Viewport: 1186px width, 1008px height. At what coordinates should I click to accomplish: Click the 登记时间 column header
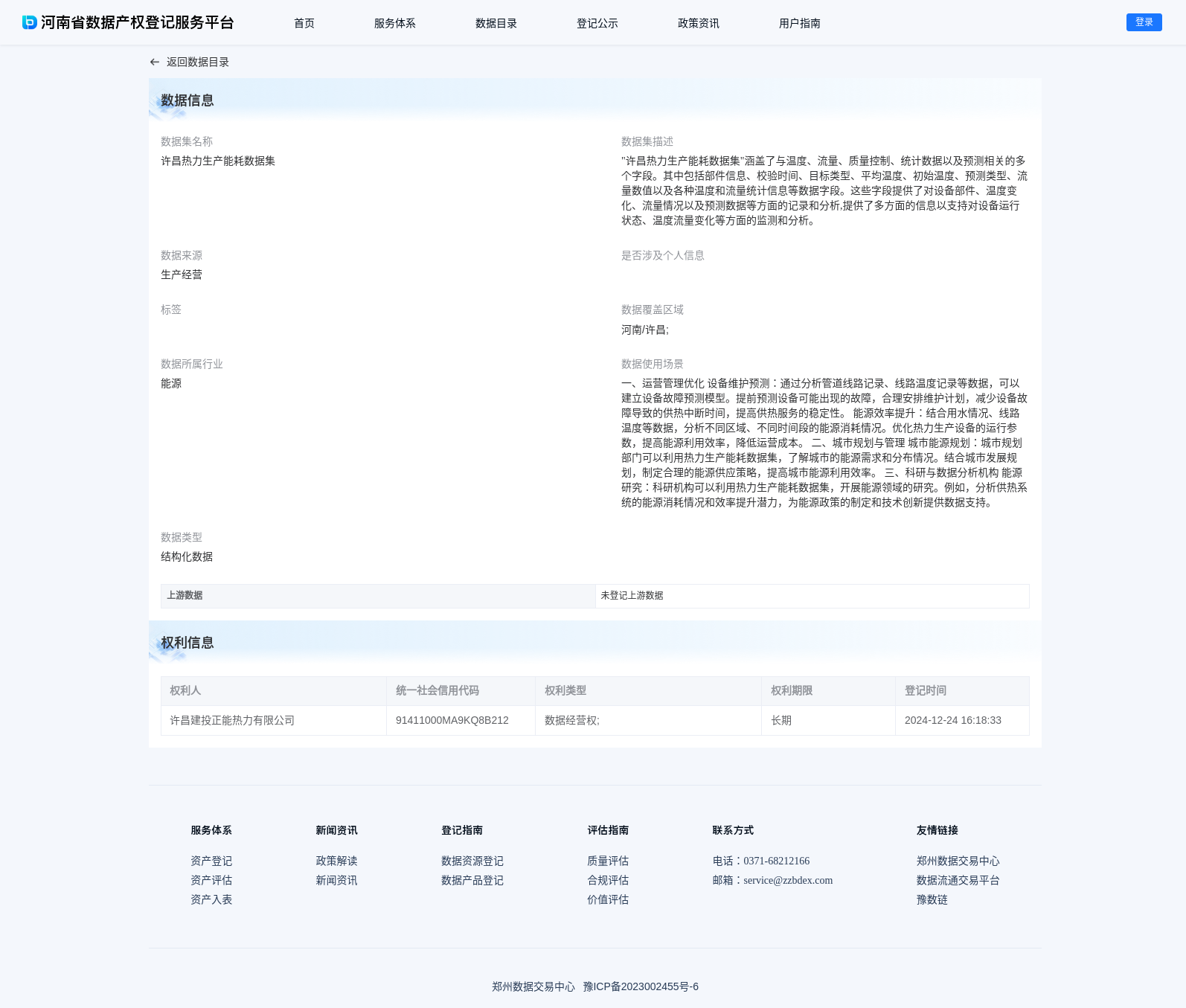point(962,690)
